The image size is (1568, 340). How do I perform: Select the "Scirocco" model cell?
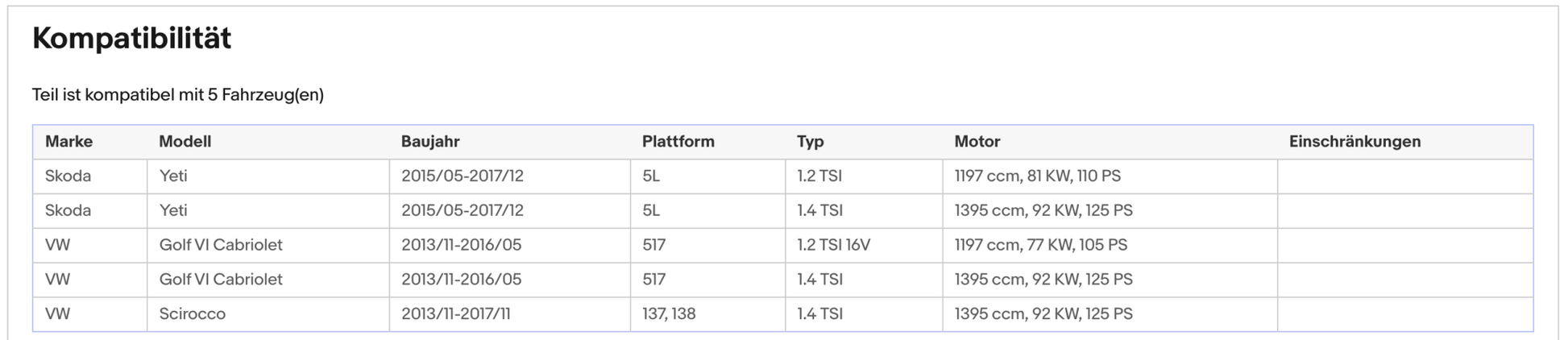point(192,314)
